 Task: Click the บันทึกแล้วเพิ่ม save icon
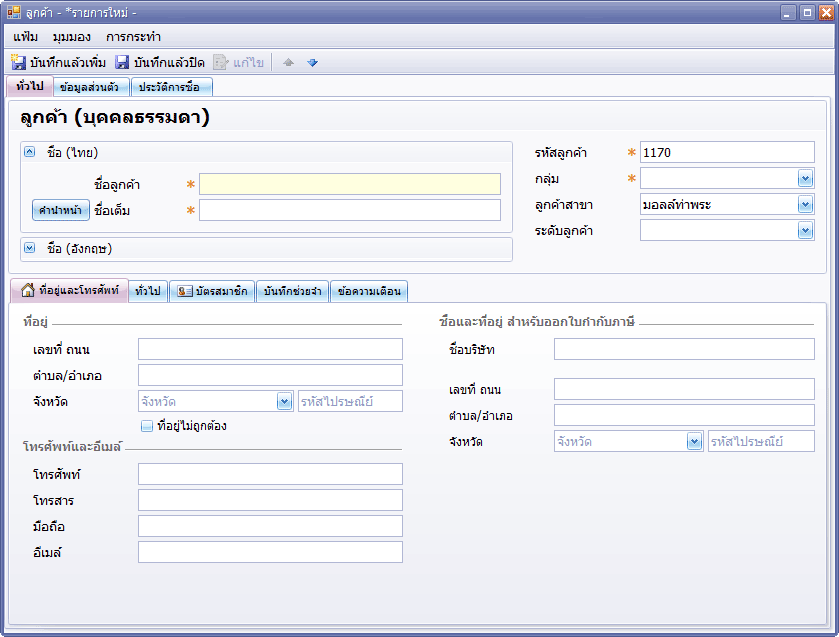[x=18, y=62]
